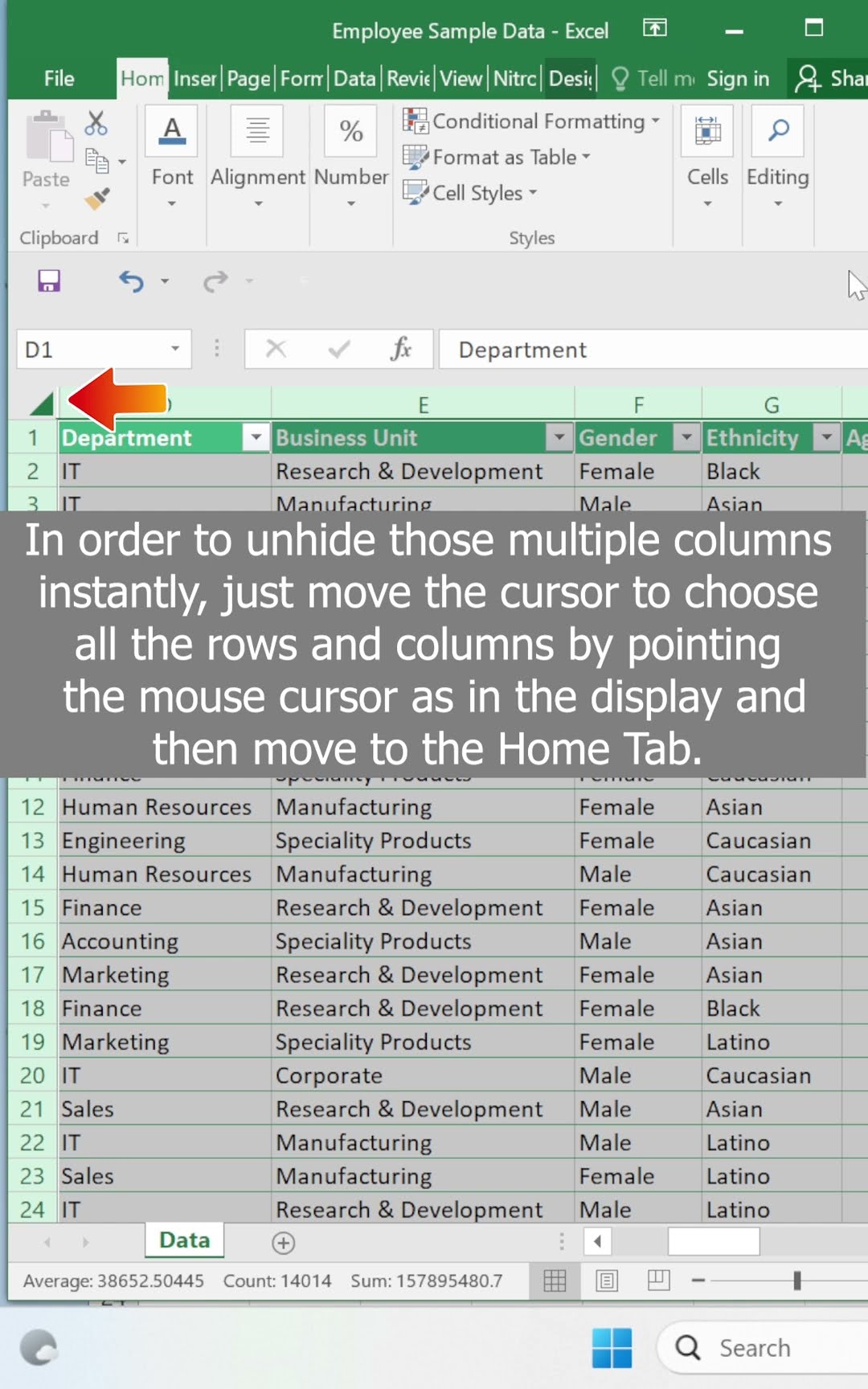Click the Corporate cell in row 20
Viewport: 868px width, 1389px height.
pyautogui.click(x=424, y=1076)
